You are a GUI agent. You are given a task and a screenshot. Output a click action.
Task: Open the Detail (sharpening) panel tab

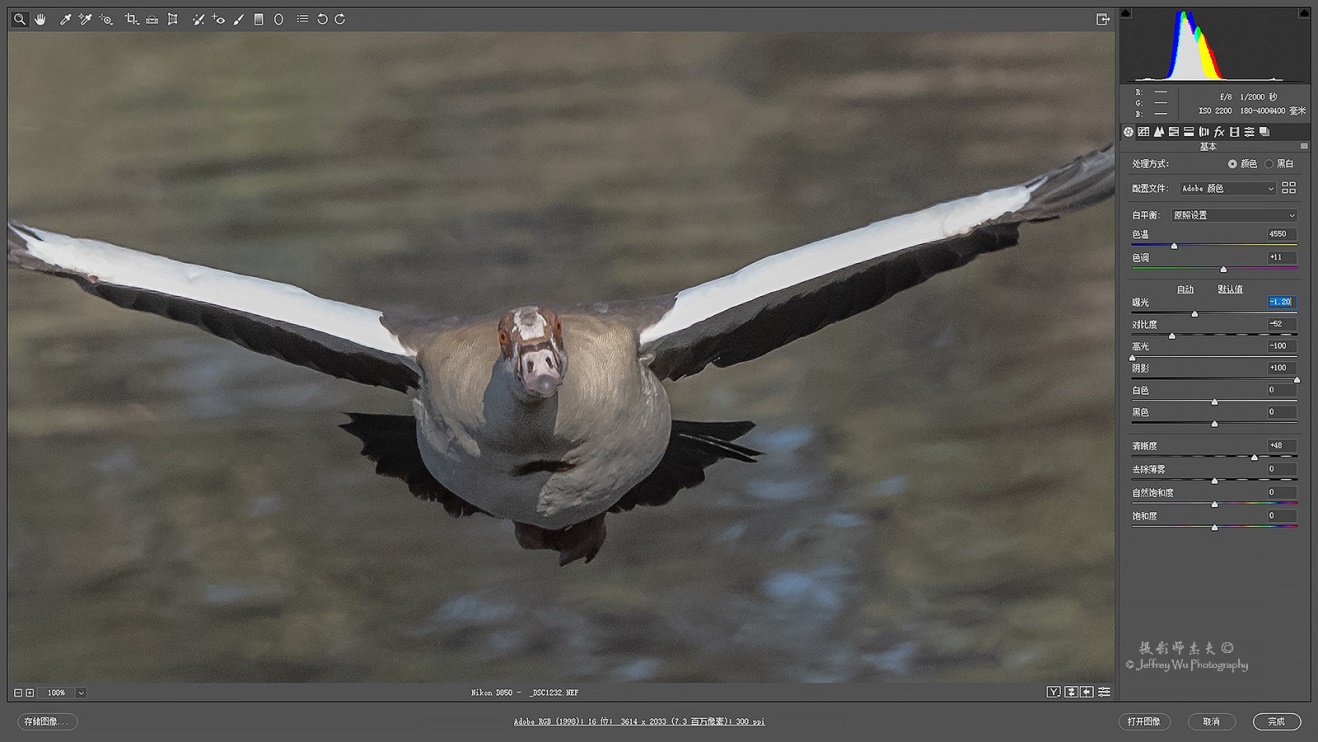(1159, 131)
